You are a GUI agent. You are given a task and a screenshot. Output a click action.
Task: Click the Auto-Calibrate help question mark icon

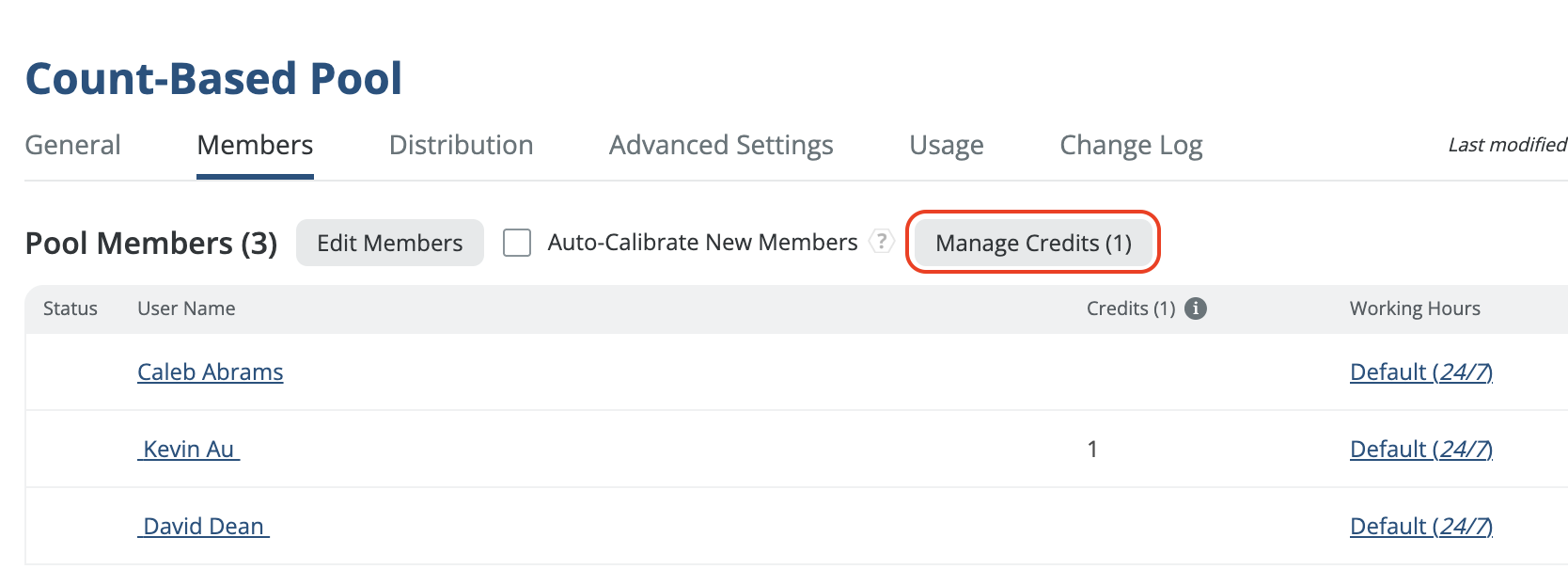click(881, 242)
